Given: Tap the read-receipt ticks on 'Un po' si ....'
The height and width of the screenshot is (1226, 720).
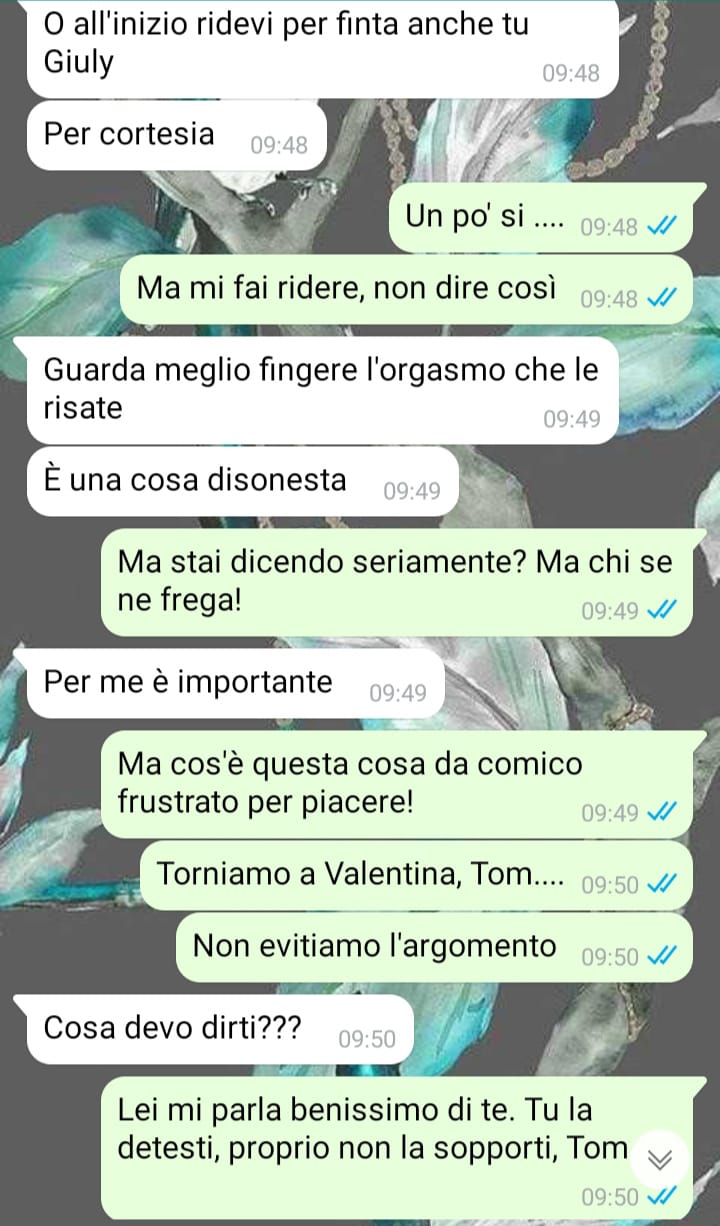Looking at the screenshot, I should coord(661,227).
